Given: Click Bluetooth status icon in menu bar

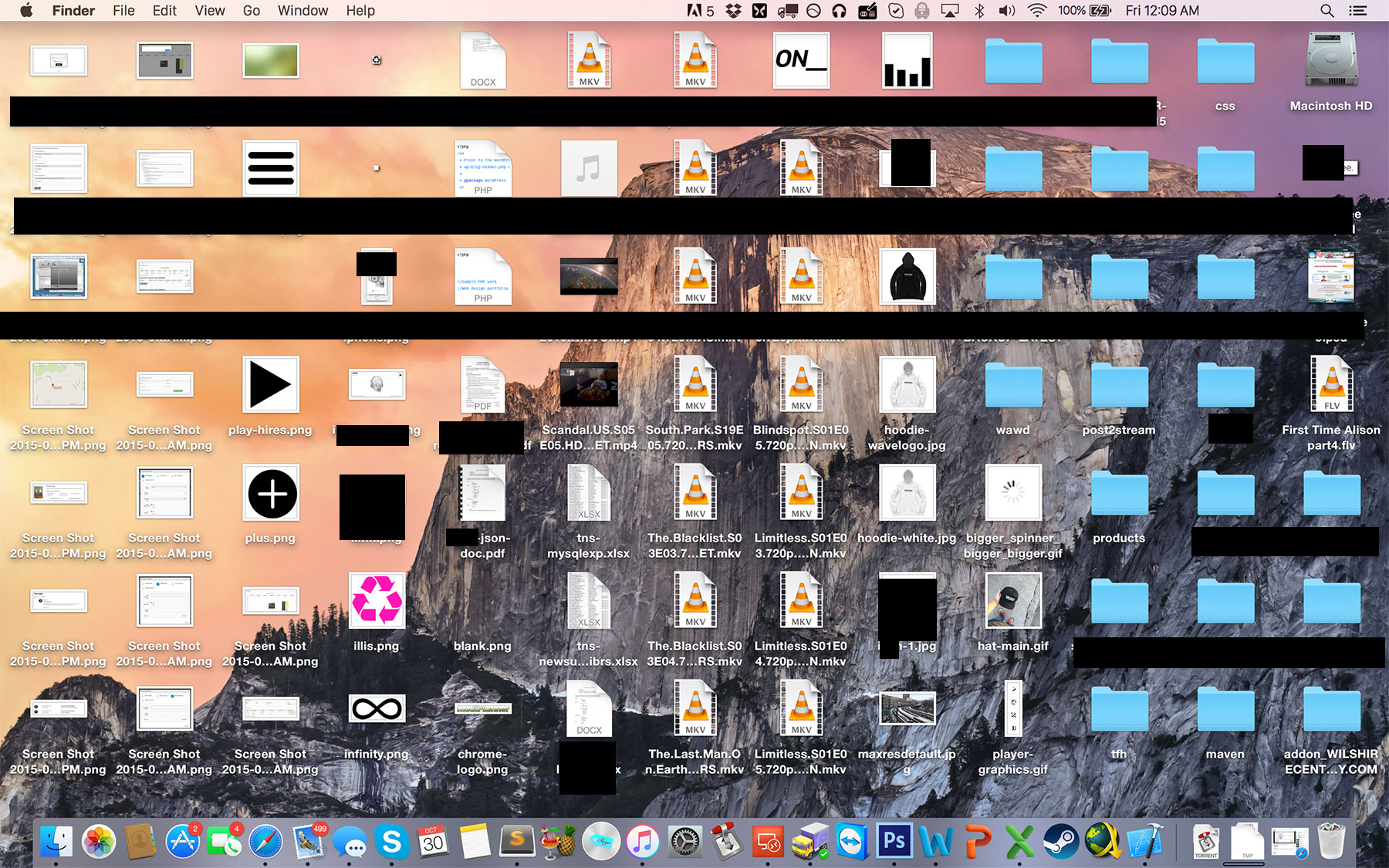Looking at the screenshot, I should tap(979, 11).
